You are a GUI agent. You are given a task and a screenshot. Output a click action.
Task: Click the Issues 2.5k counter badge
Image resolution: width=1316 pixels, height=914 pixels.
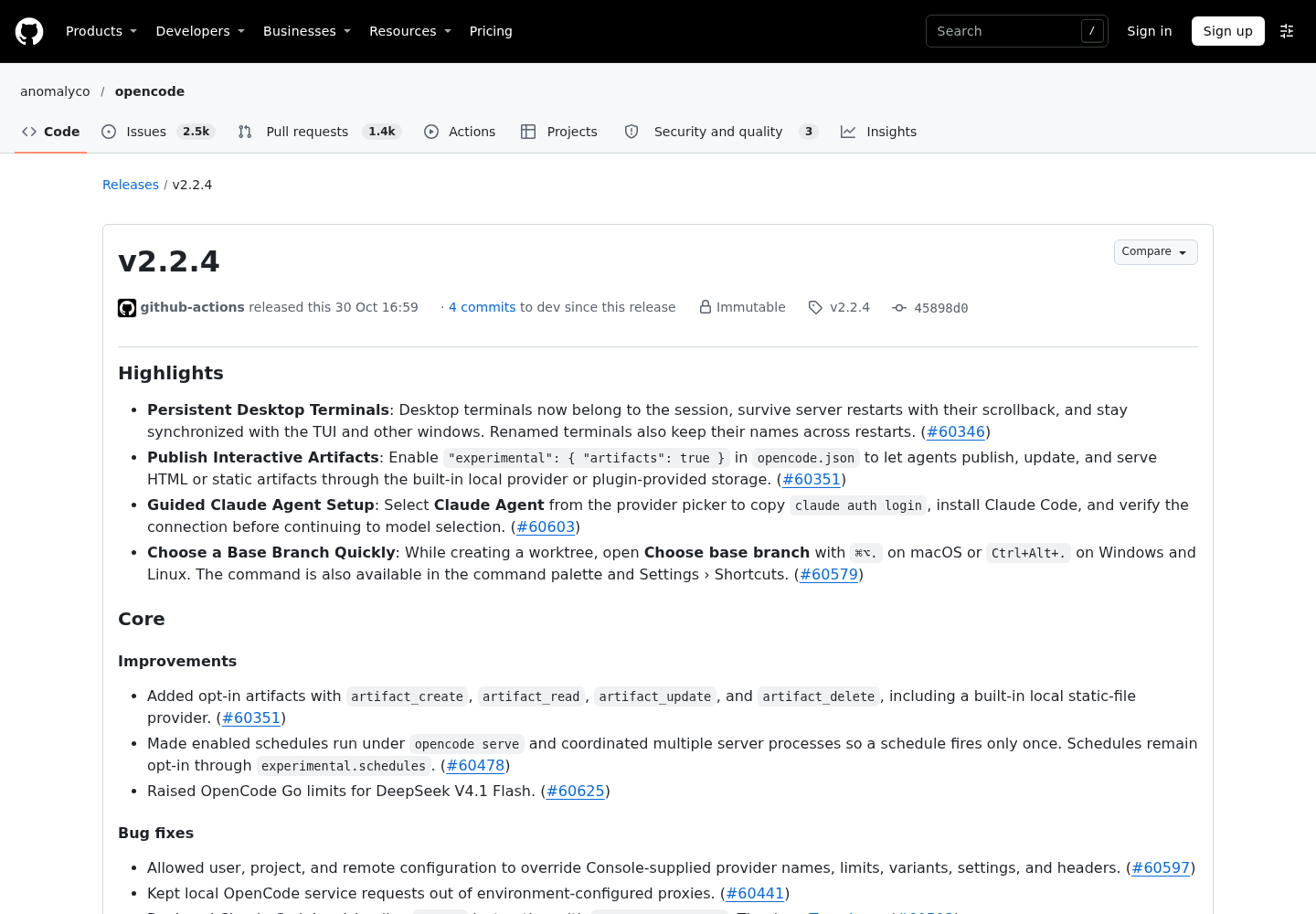click(196, 132)
